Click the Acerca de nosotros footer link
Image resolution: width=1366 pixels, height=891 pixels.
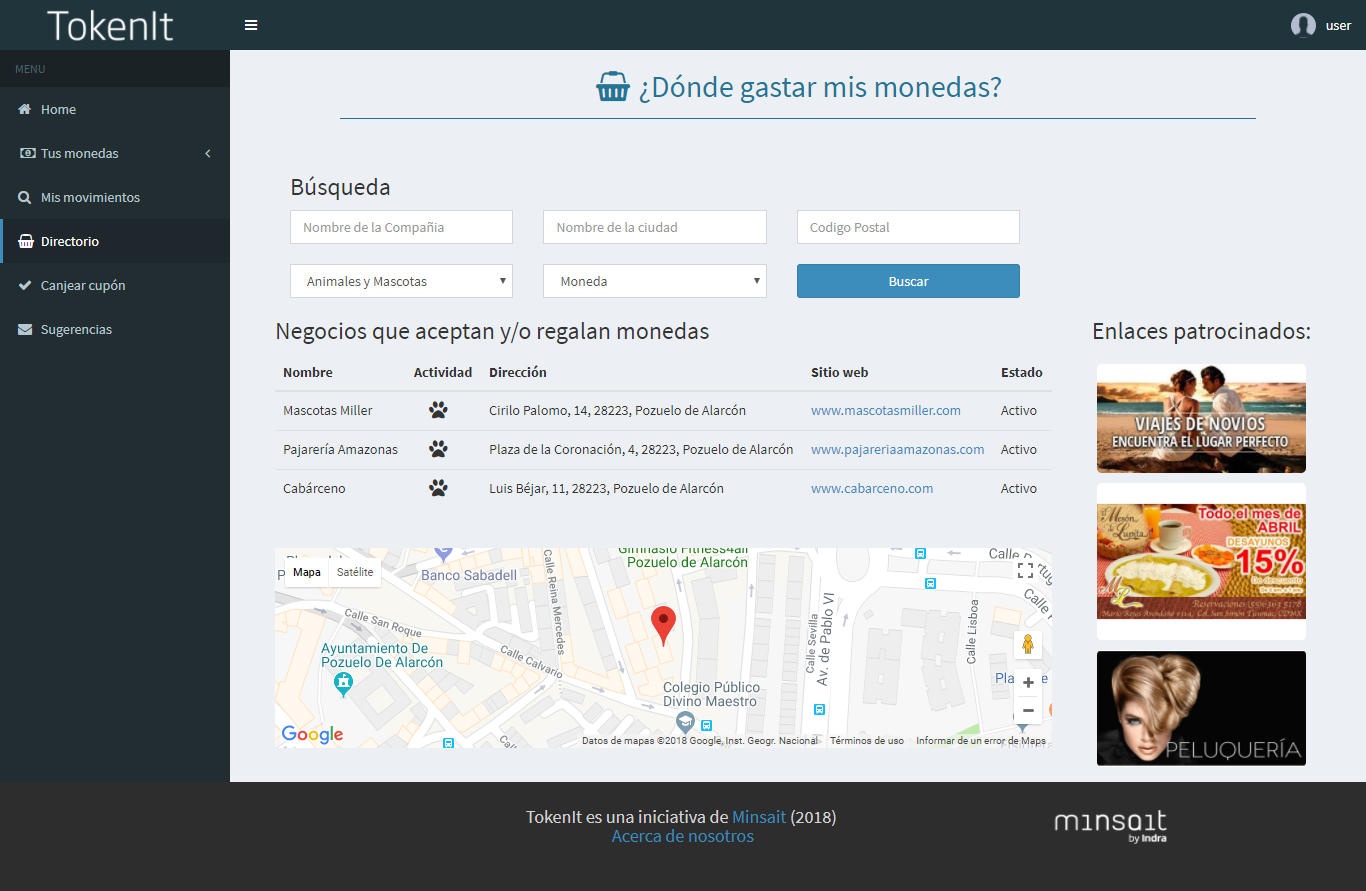[x=682, y=836]
